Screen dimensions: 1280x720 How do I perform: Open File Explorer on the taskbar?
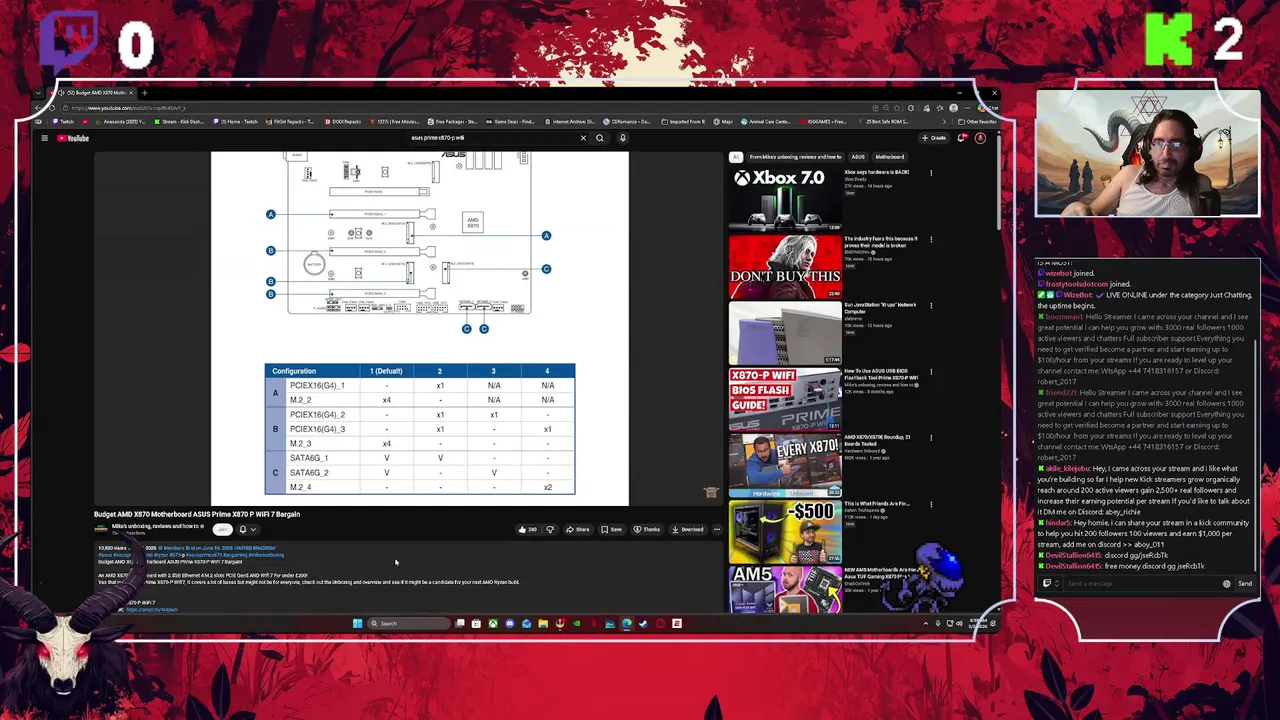pyautogui.click(x=543, y=623)
